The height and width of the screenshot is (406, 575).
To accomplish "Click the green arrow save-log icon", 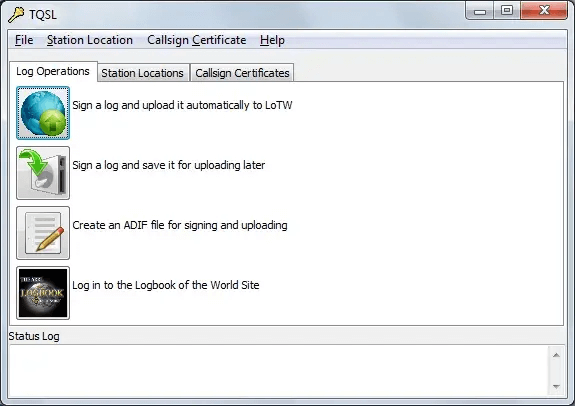I will 43,173.
